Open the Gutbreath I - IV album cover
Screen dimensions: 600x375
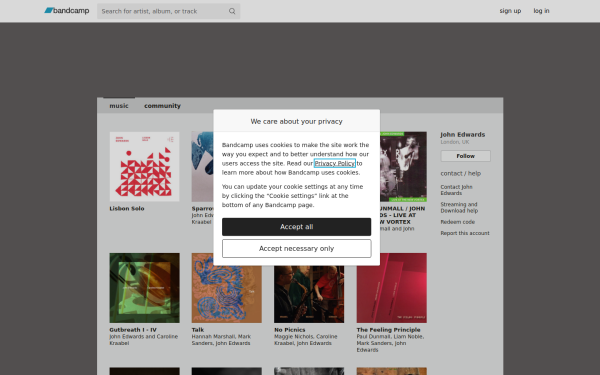pyautogui.click(x=144, y=288)
